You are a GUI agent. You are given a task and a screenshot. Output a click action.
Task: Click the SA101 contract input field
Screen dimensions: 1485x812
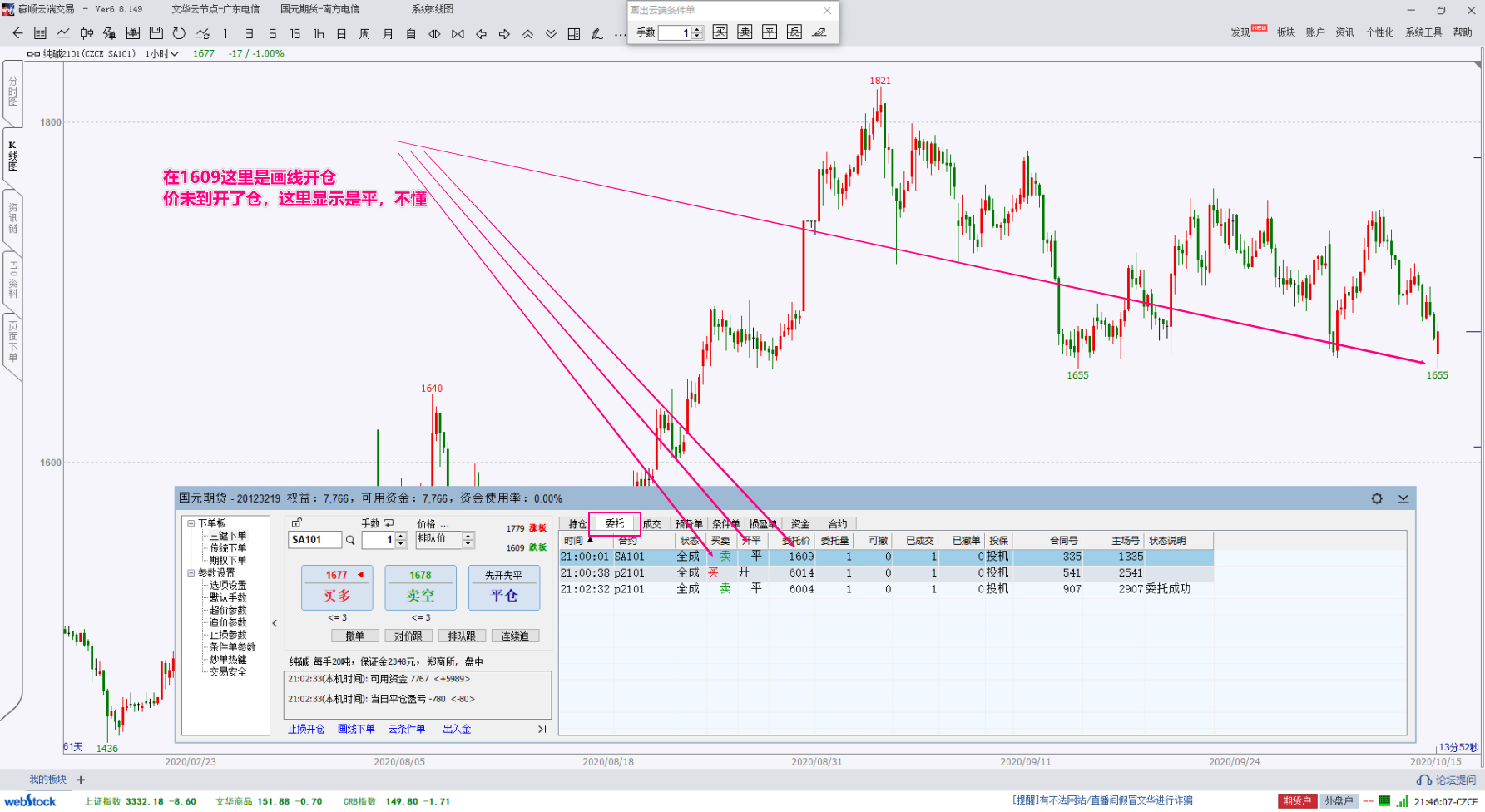pyautogui.click(x=314, y=540)
